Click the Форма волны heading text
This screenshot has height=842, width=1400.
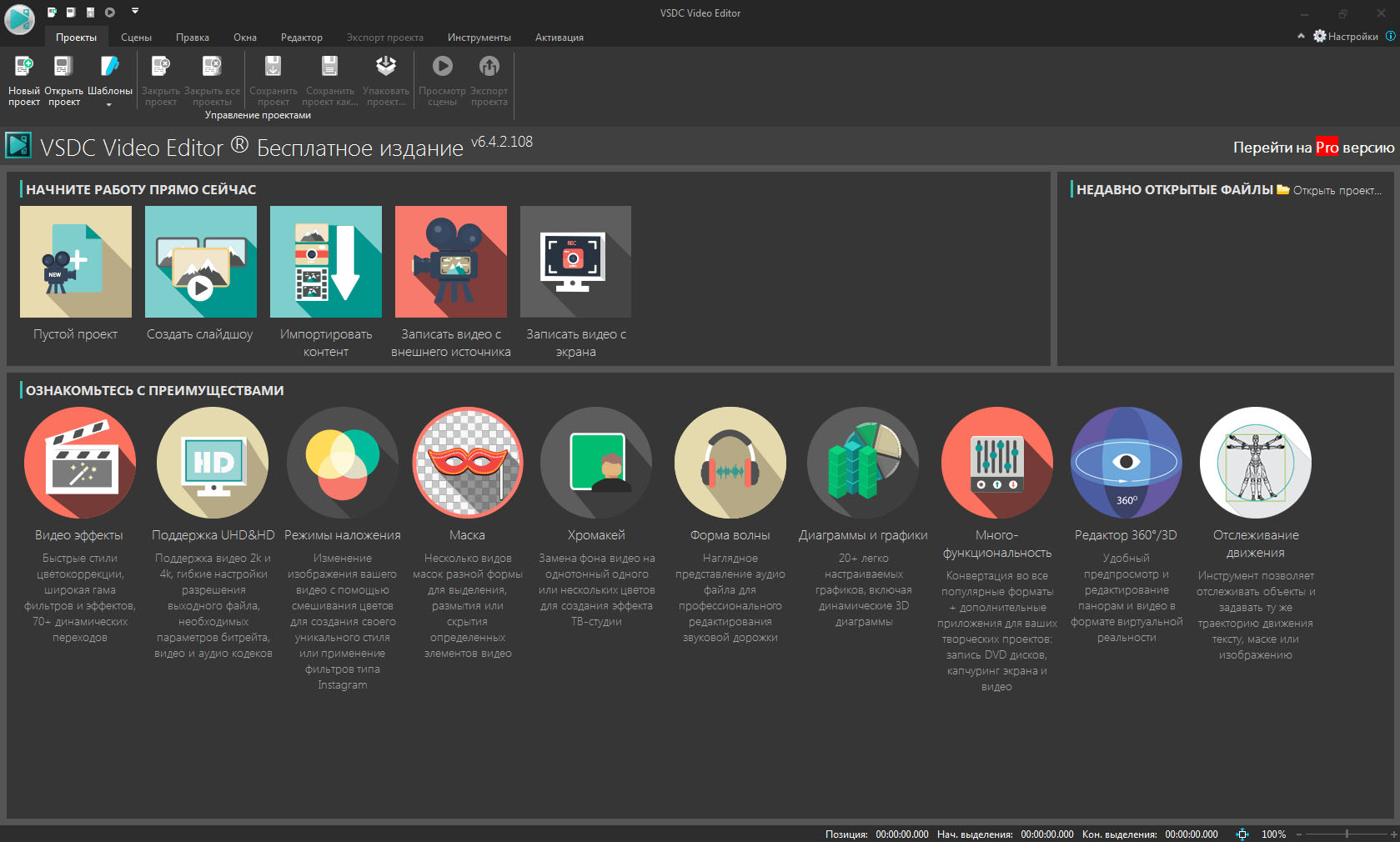point(730,535)
